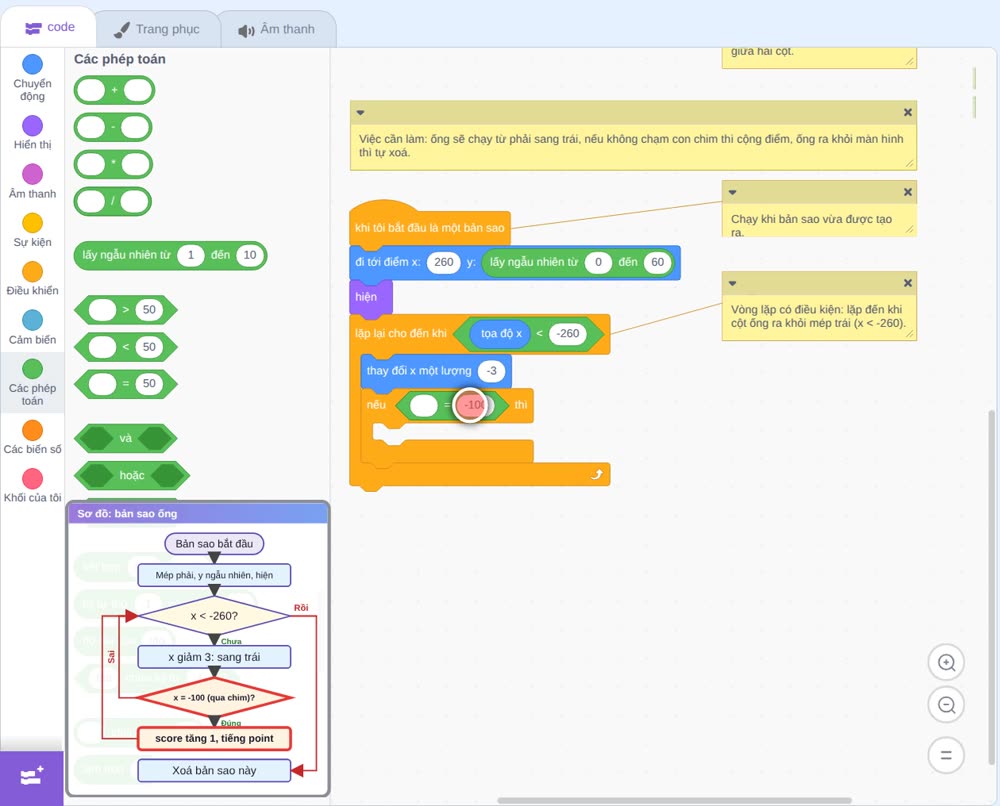Click the add extension button
1000x806 pixels.
32,777
